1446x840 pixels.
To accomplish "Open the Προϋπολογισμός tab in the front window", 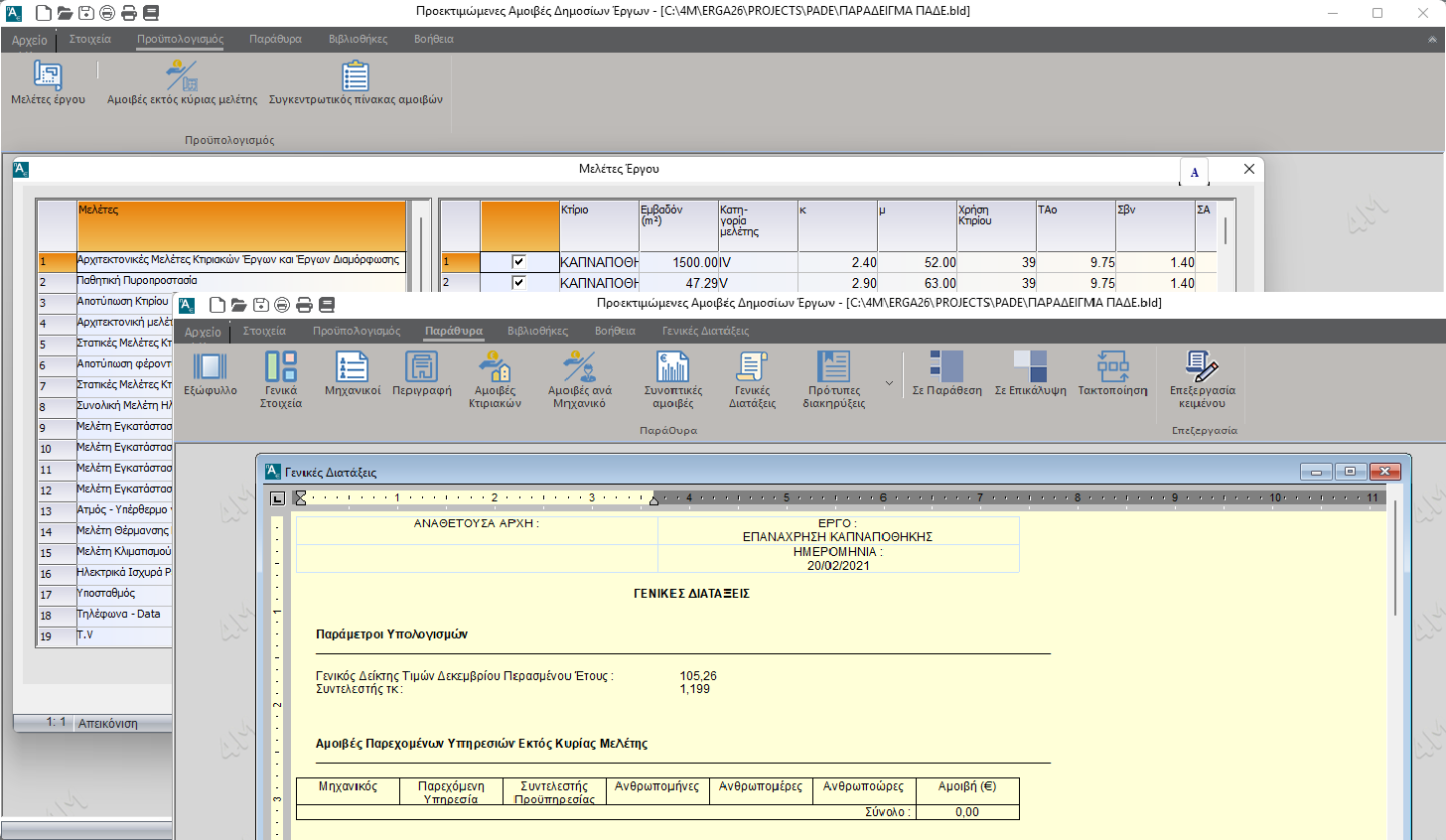I will tap(357, 332).
